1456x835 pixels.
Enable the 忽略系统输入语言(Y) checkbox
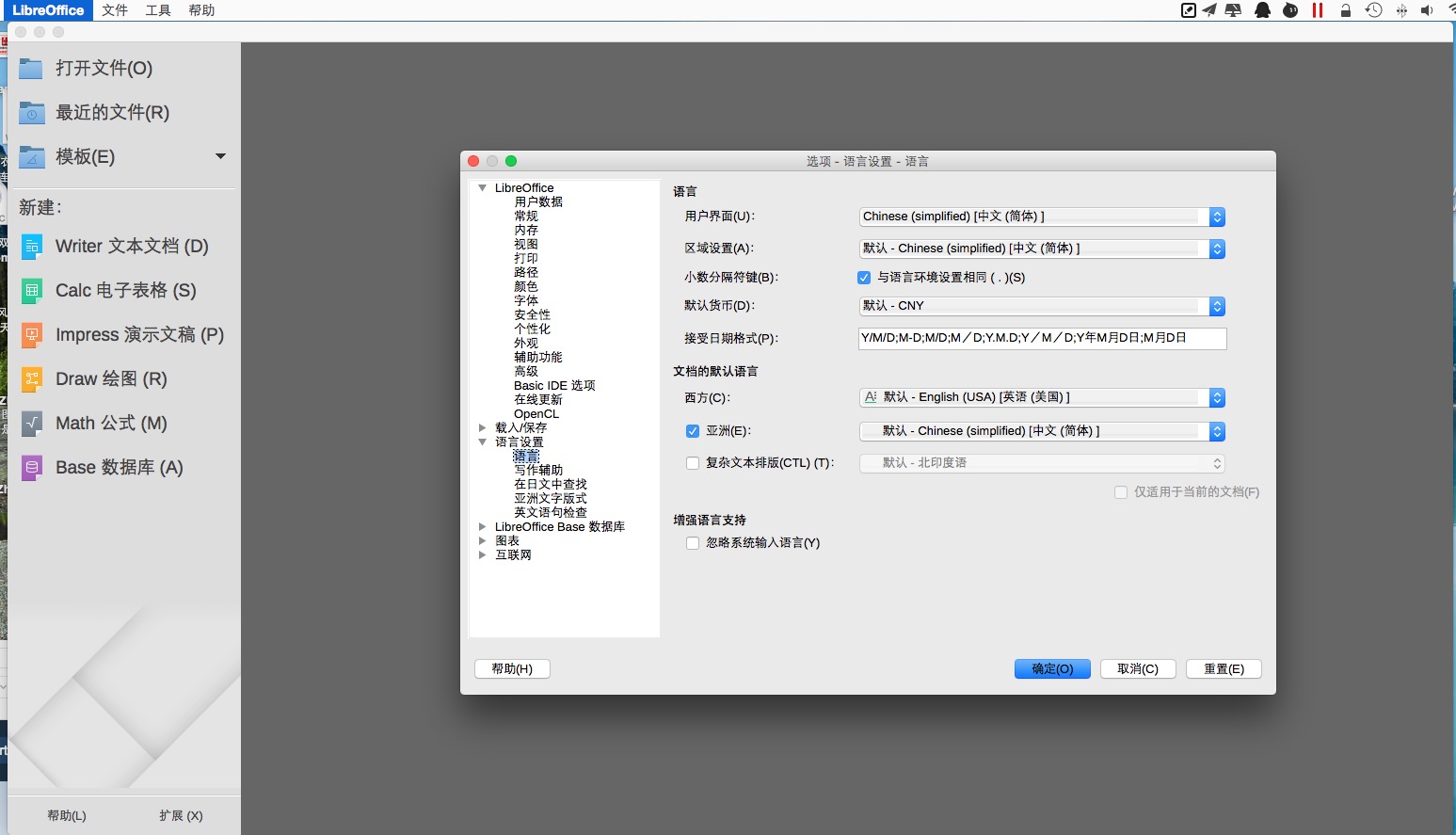pyautogui.click(x=693, y=543)
